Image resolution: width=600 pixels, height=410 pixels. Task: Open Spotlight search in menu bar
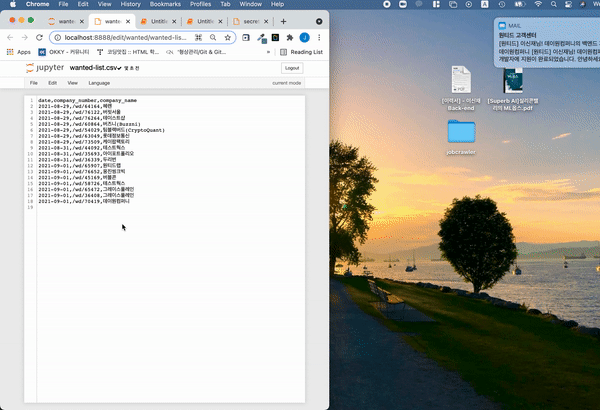553,4
